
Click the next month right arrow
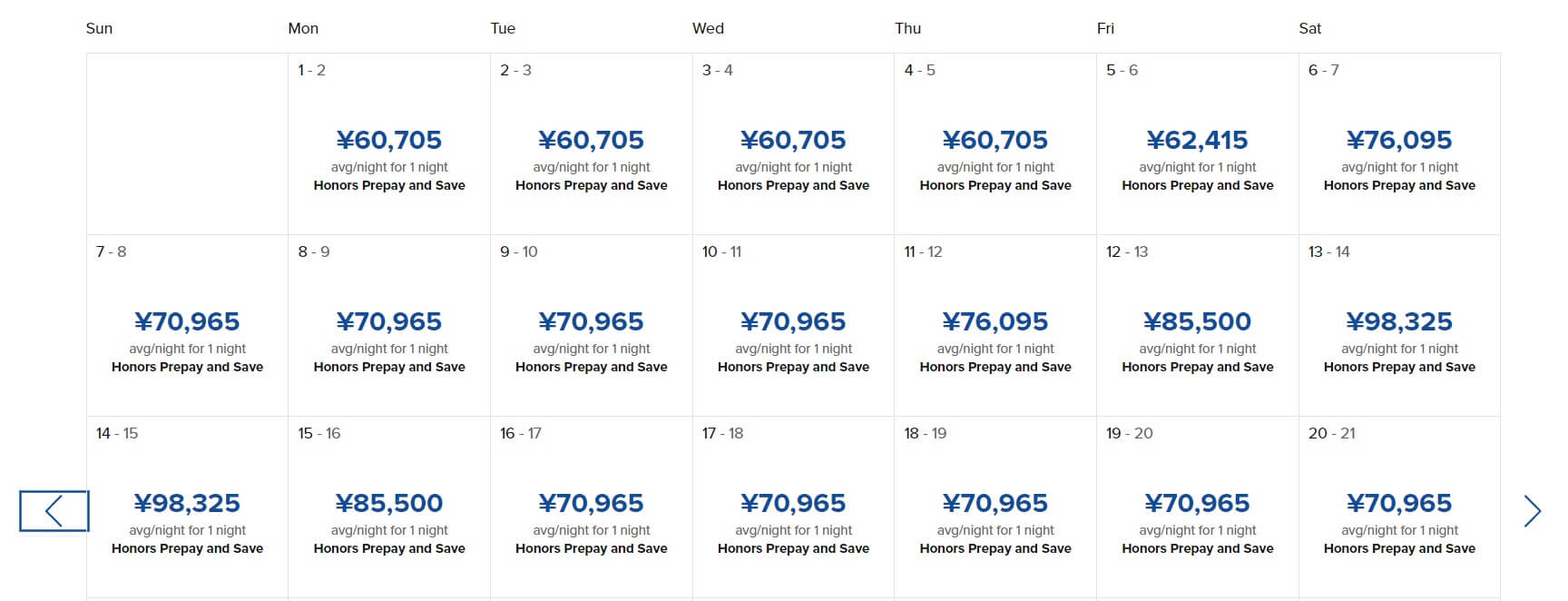[1532, 511]
